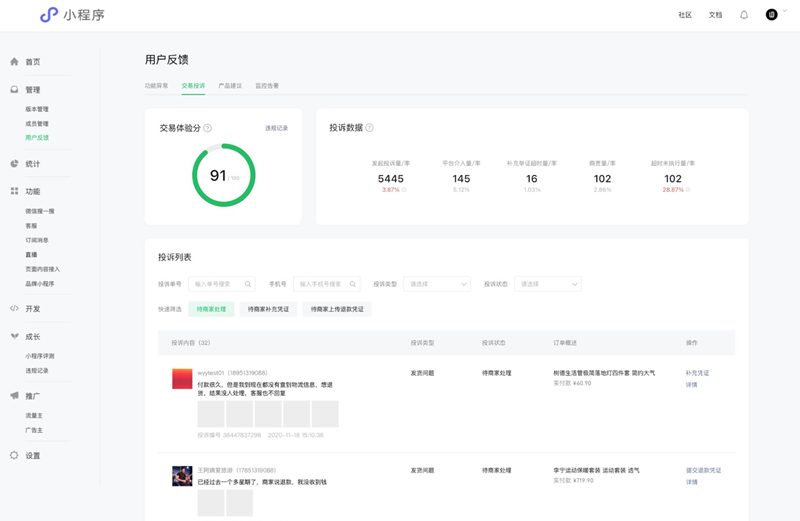Open the 投诉类型 dropdown
This screenshot has height=521, width=800.
[437, 284]
